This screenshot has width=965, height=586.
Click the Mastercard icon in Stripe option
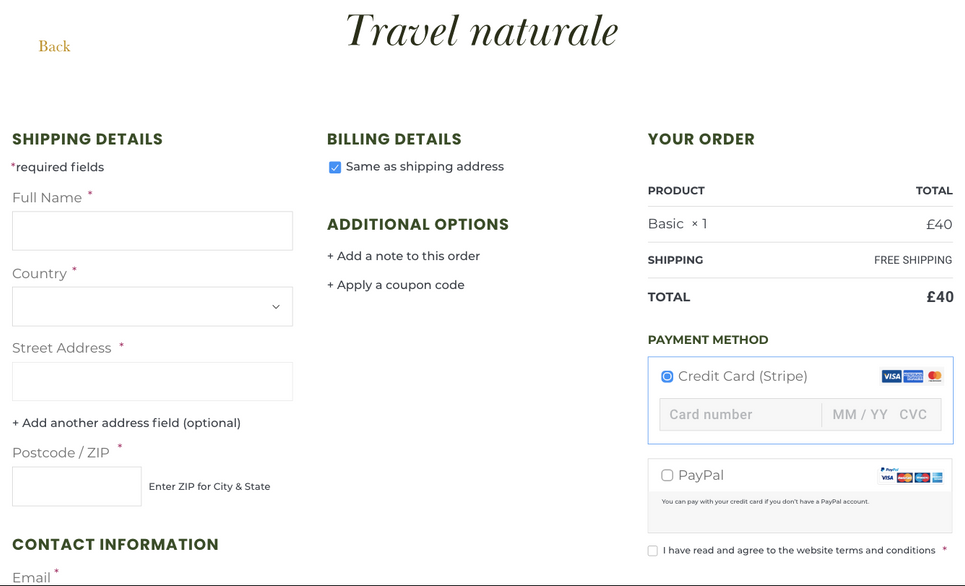click(934, 376)
